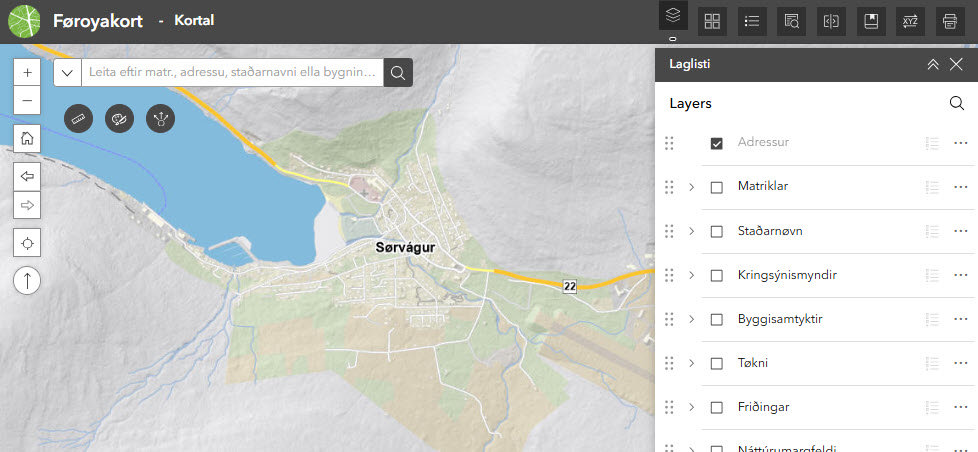The height and width of the screenshot is (452, 978).
Task: Open options menu for Tøkni layer
Action: click(x=961, y=363)
